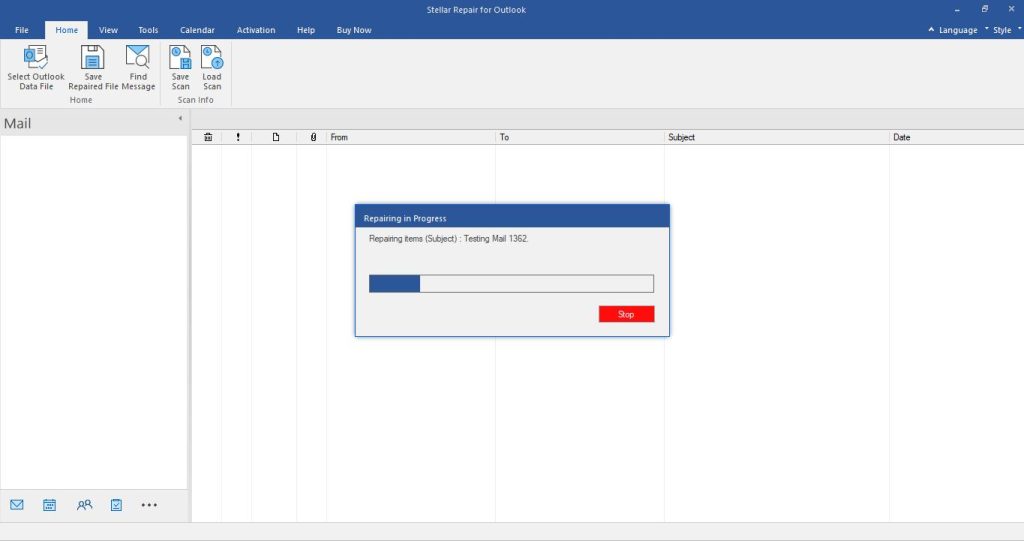Viewport: 1024px width, 541px height.
Task: Open Contacts (people) icon in bottom bar
Action: click(x=84, y=505)
